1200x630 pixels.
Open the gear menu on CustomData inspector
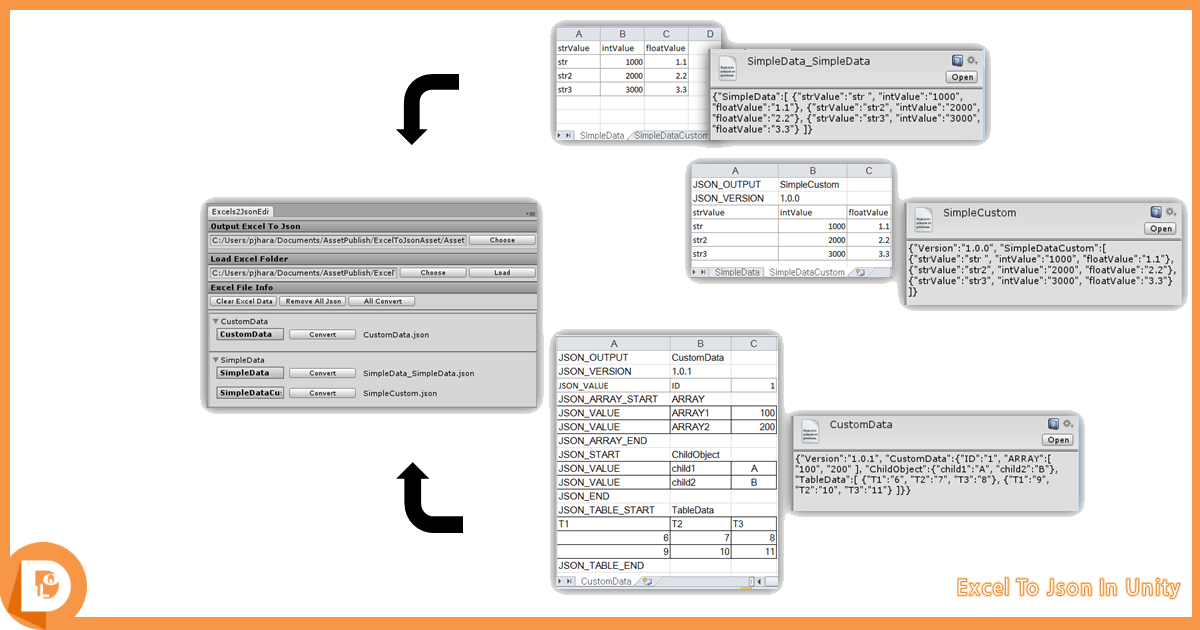[1066, 424]
